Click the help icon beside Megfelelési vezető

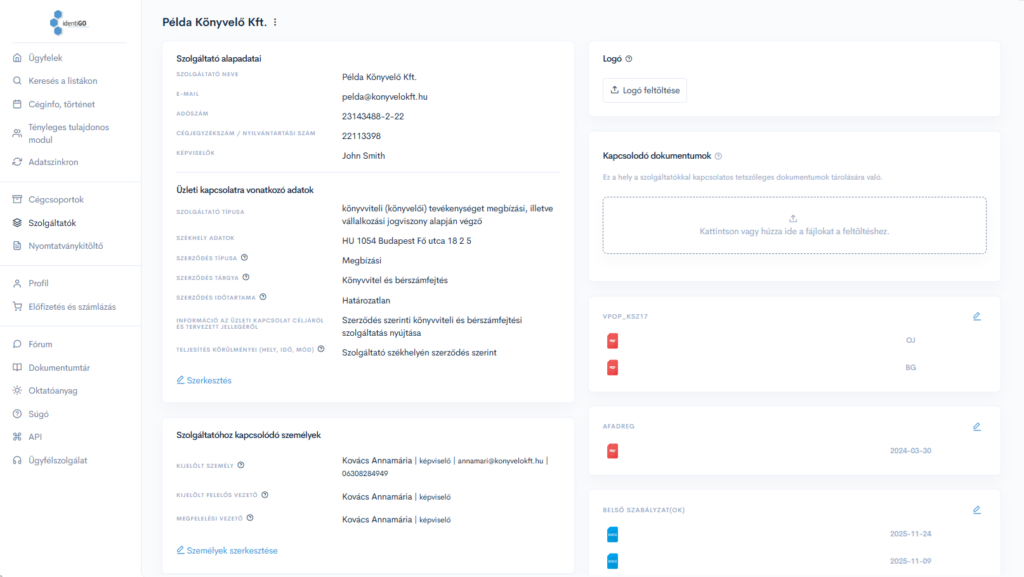pyautogui.click(x=250, y=518)
